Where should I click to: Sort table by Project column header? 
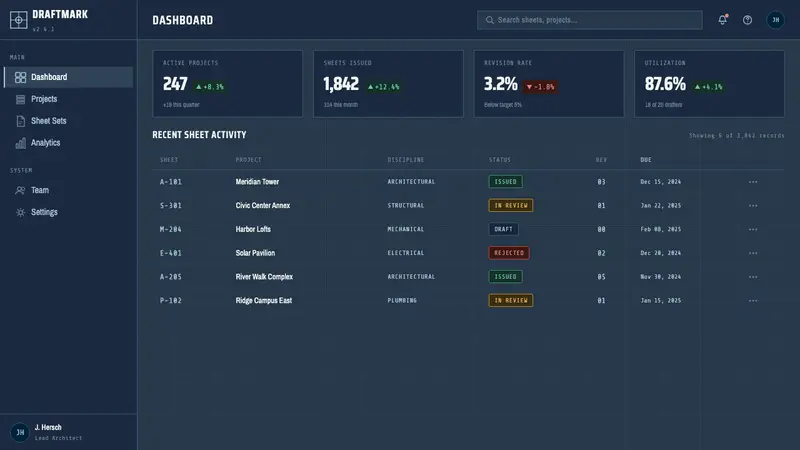pyautogui.click(x=248, y=160)
